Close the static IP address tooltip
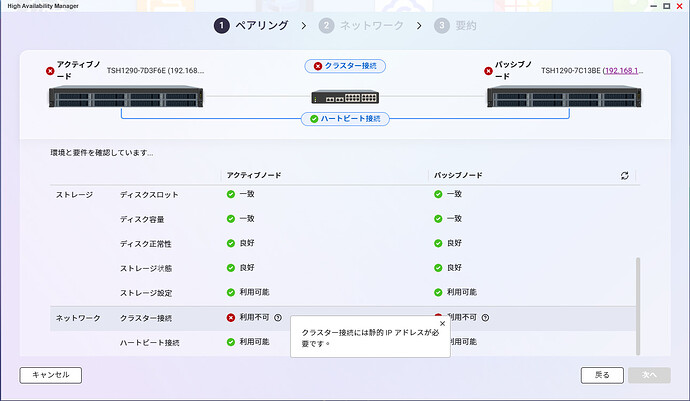This screenshot has height=401, width=690. pyautogui.click(x=442, y=324)
